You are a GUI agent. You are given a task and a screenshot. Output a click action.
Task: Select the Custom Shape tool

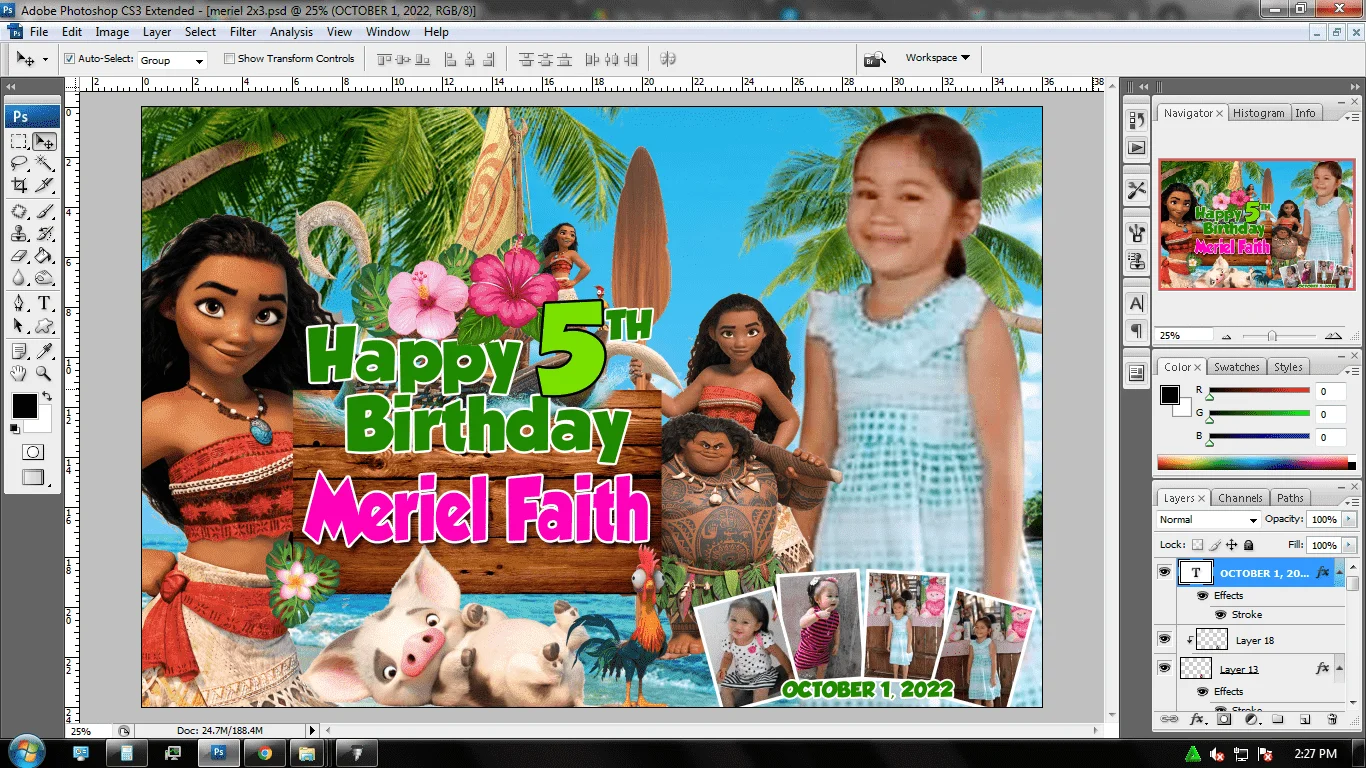pos(44,325)
